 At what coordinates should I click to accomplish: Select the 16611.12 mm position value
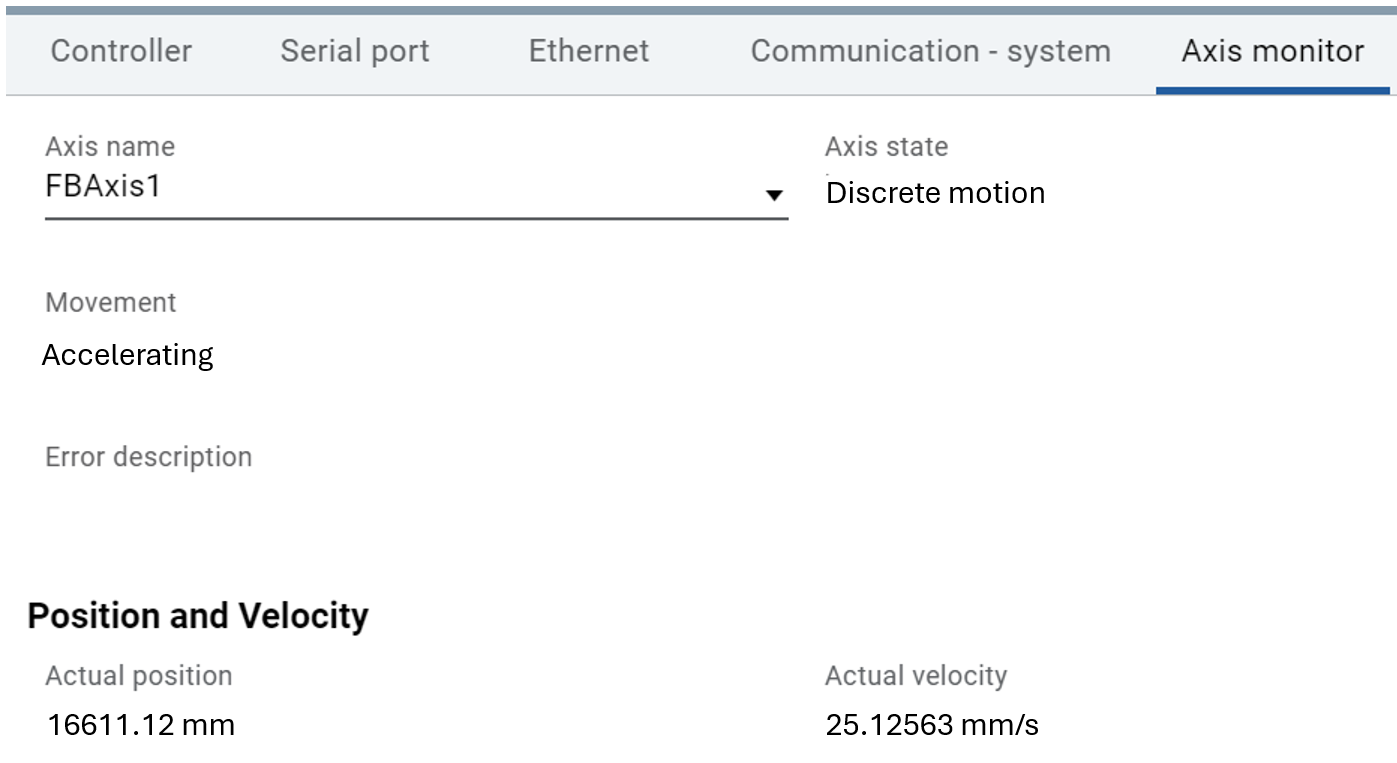[141, 725]
